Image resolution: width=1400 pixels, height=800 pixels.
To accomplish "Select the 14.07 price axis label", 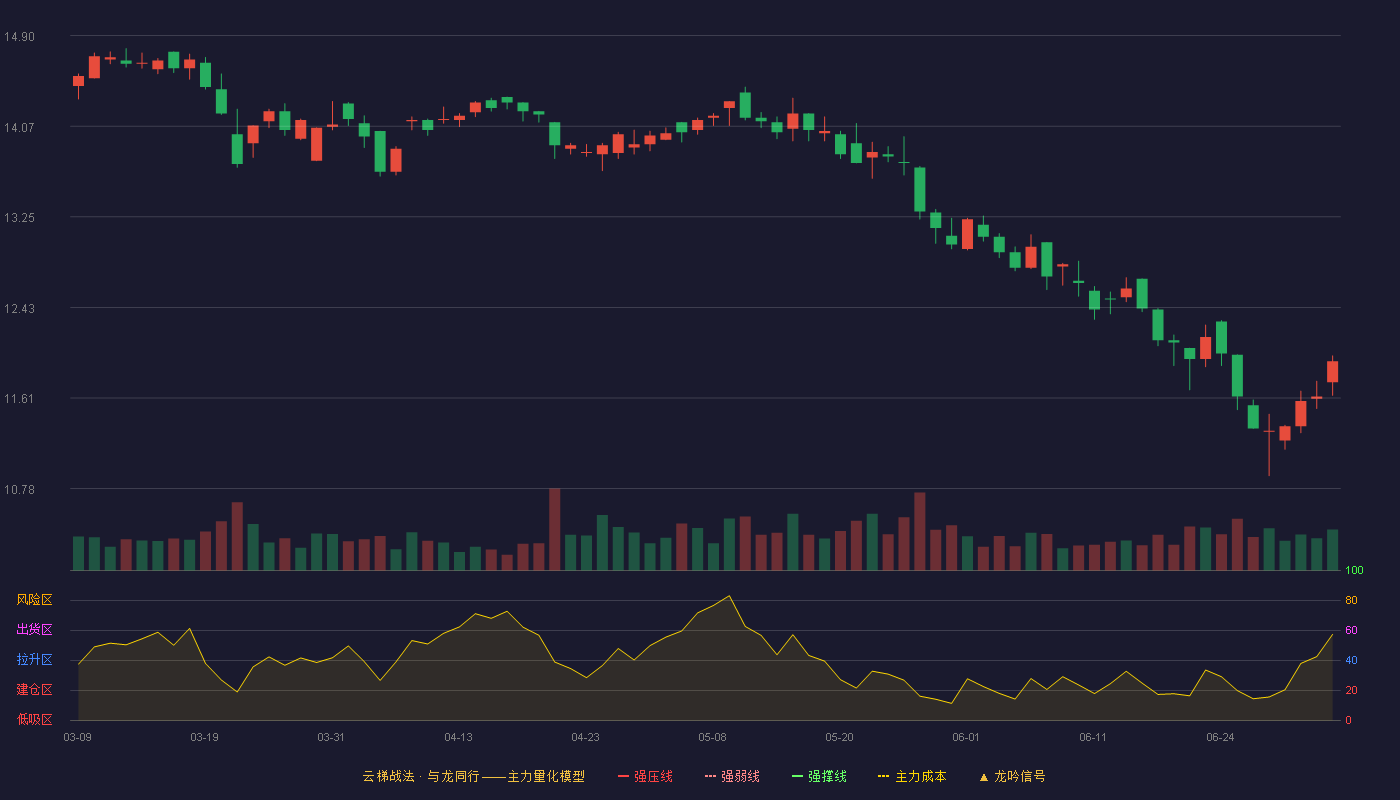I will coord(19,127).
